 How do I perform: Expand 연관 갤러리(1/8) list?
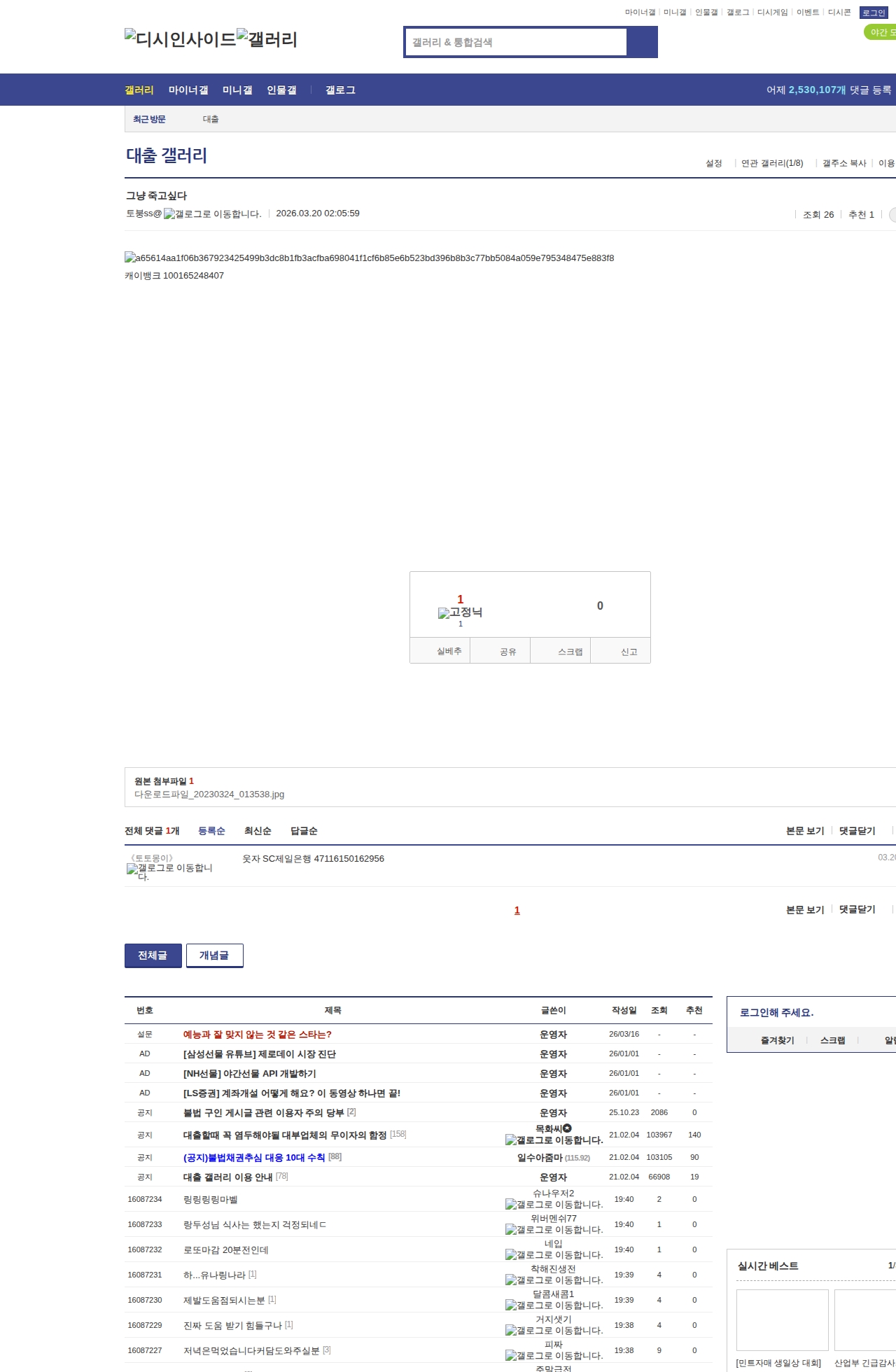coord(772,163)
